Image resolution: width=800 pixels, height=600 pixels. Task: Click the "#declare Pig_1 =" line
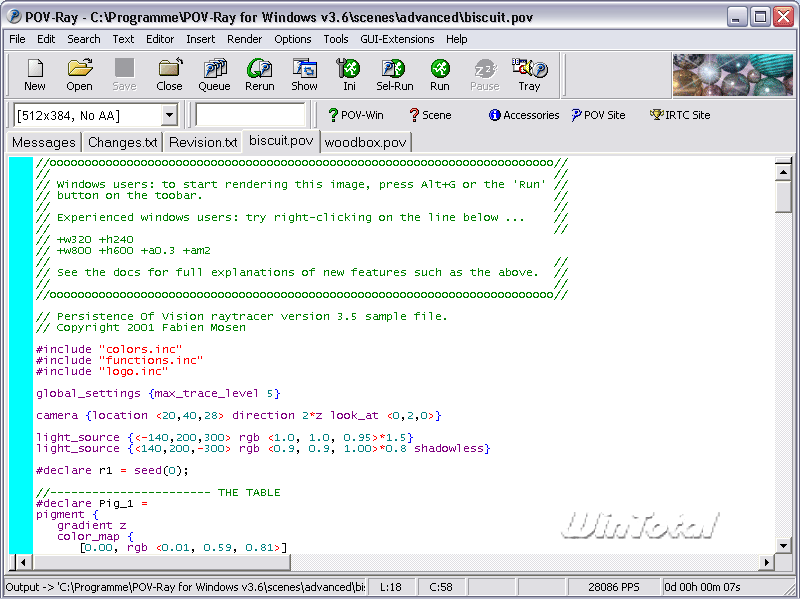point(92,504)
